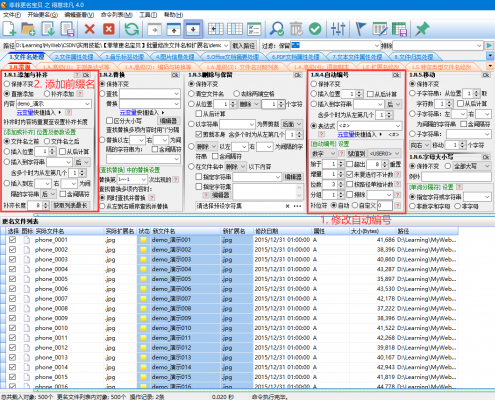Click the green pushpin icon
The width and height of the screenshot is (495, 400).
tap(423, 29)
